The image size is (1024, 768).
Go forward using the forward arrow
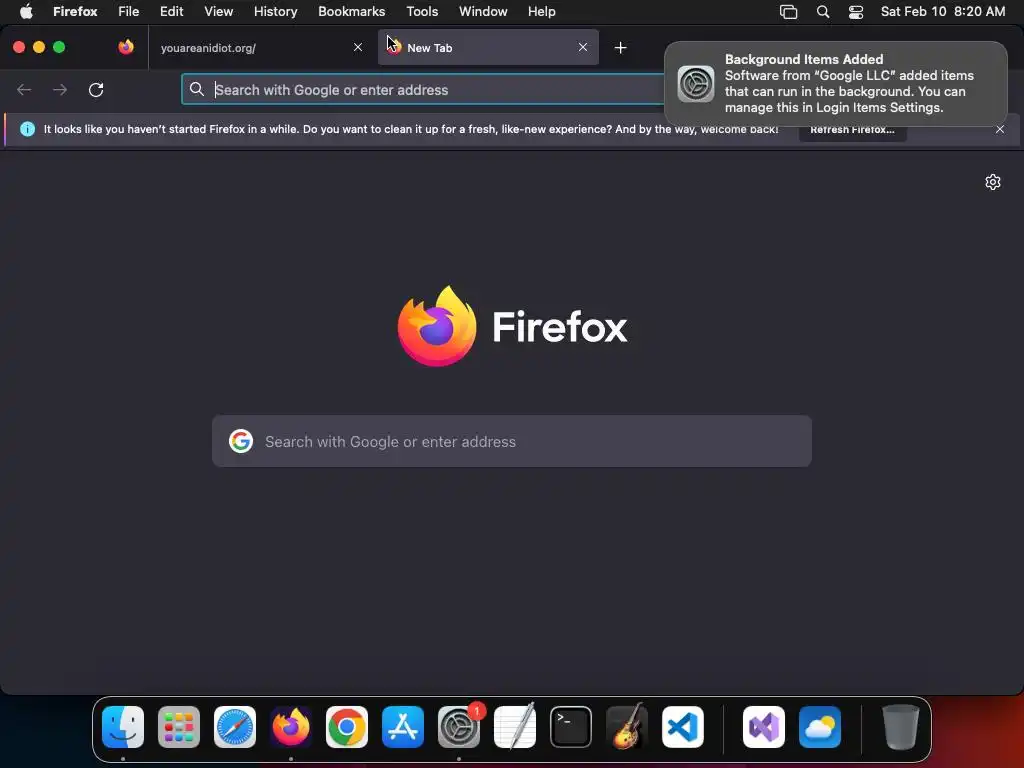click(60, 89)
